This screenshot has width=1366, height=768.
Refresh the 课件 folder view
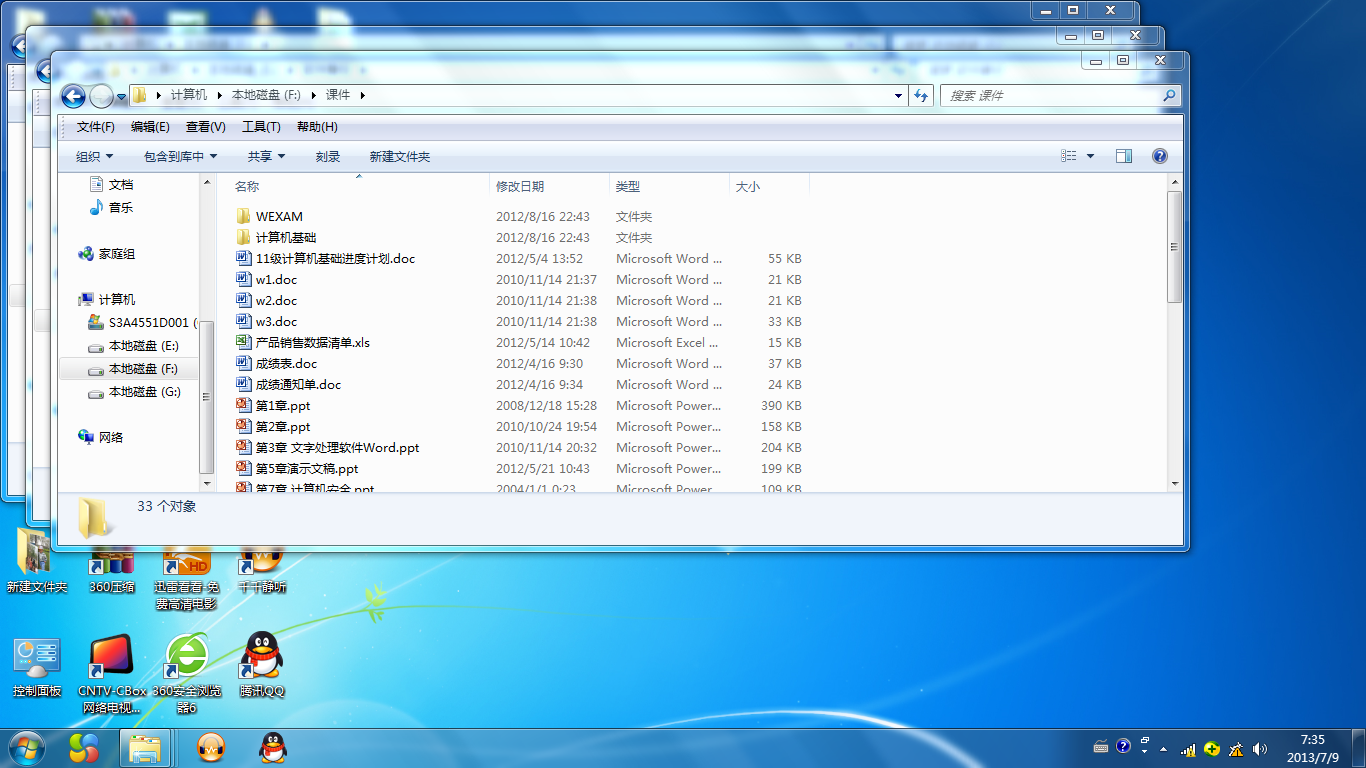click(922, 95)
